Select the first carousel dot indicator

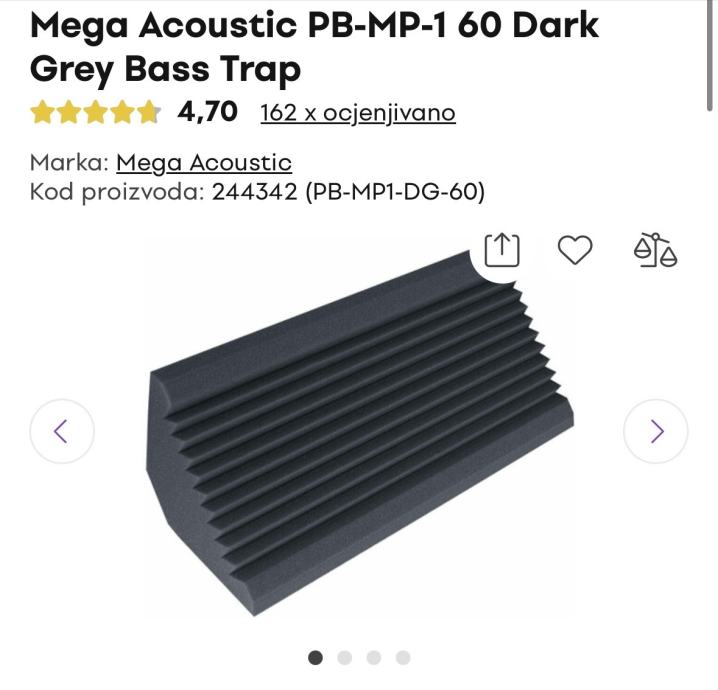[315, 658]
